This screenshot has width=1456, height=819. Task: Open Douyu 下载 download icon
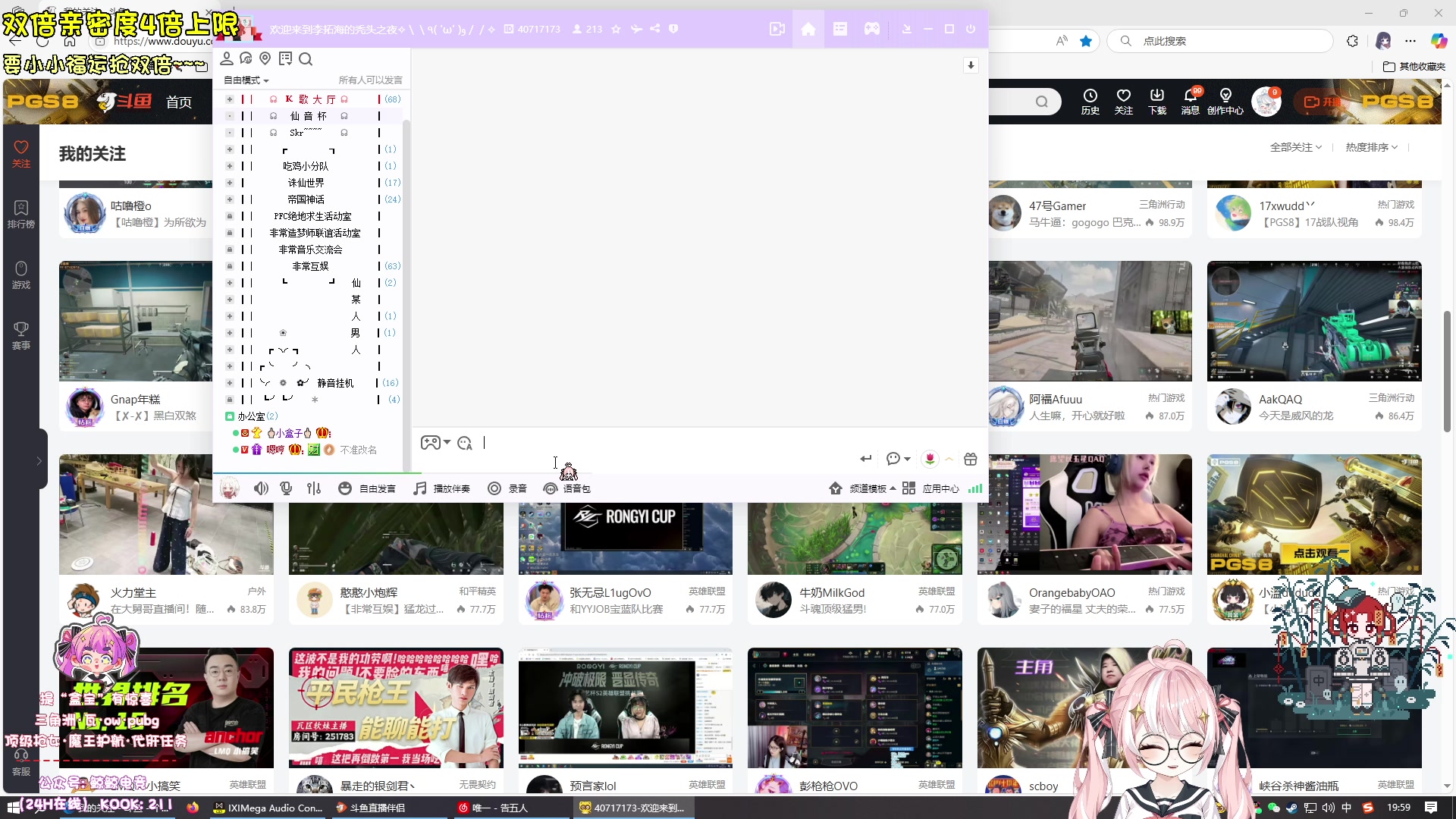click(x=1157, y=101)
